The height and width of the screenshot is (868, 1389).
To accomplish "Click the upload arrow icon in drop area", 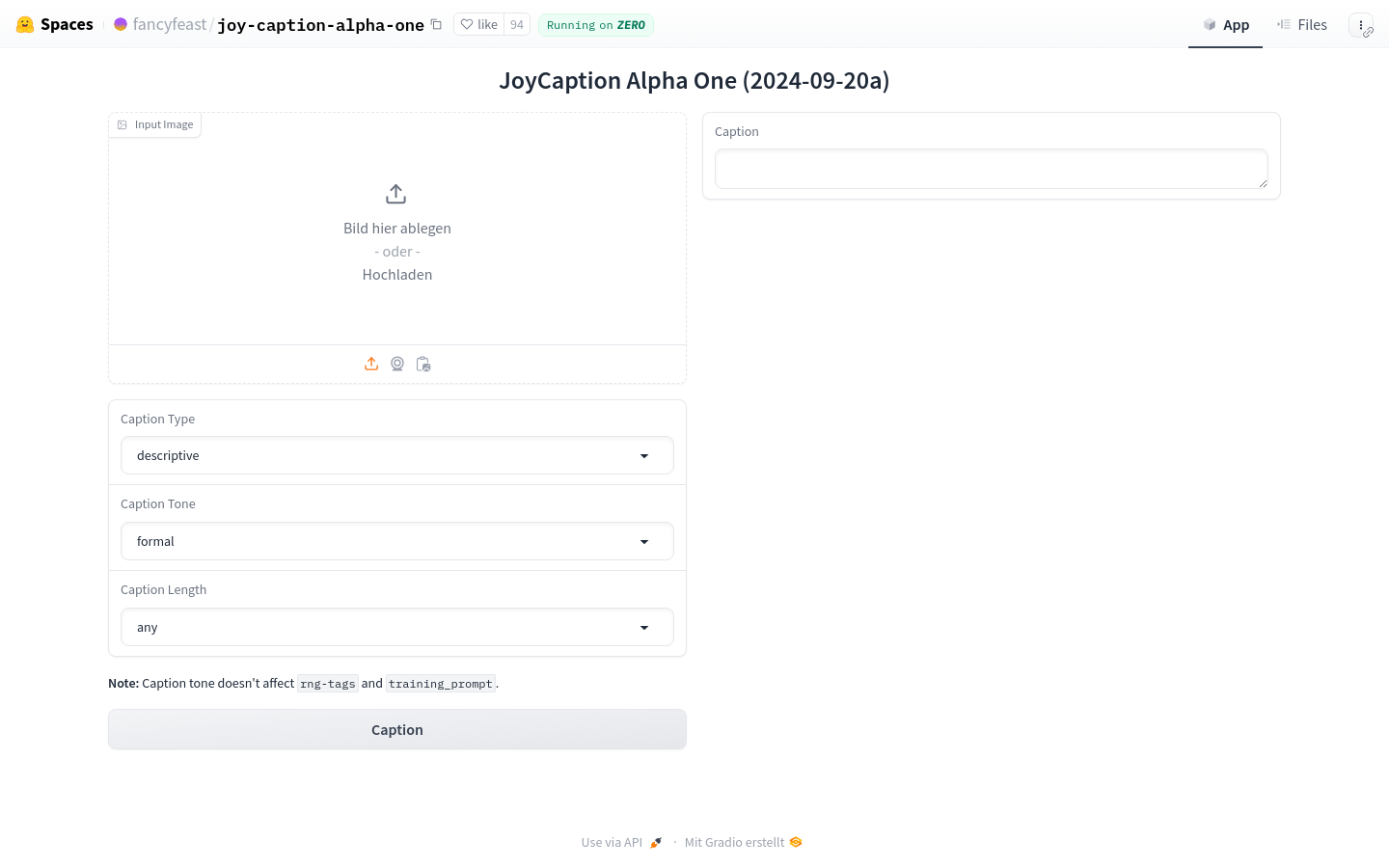I will pos(395,194).
